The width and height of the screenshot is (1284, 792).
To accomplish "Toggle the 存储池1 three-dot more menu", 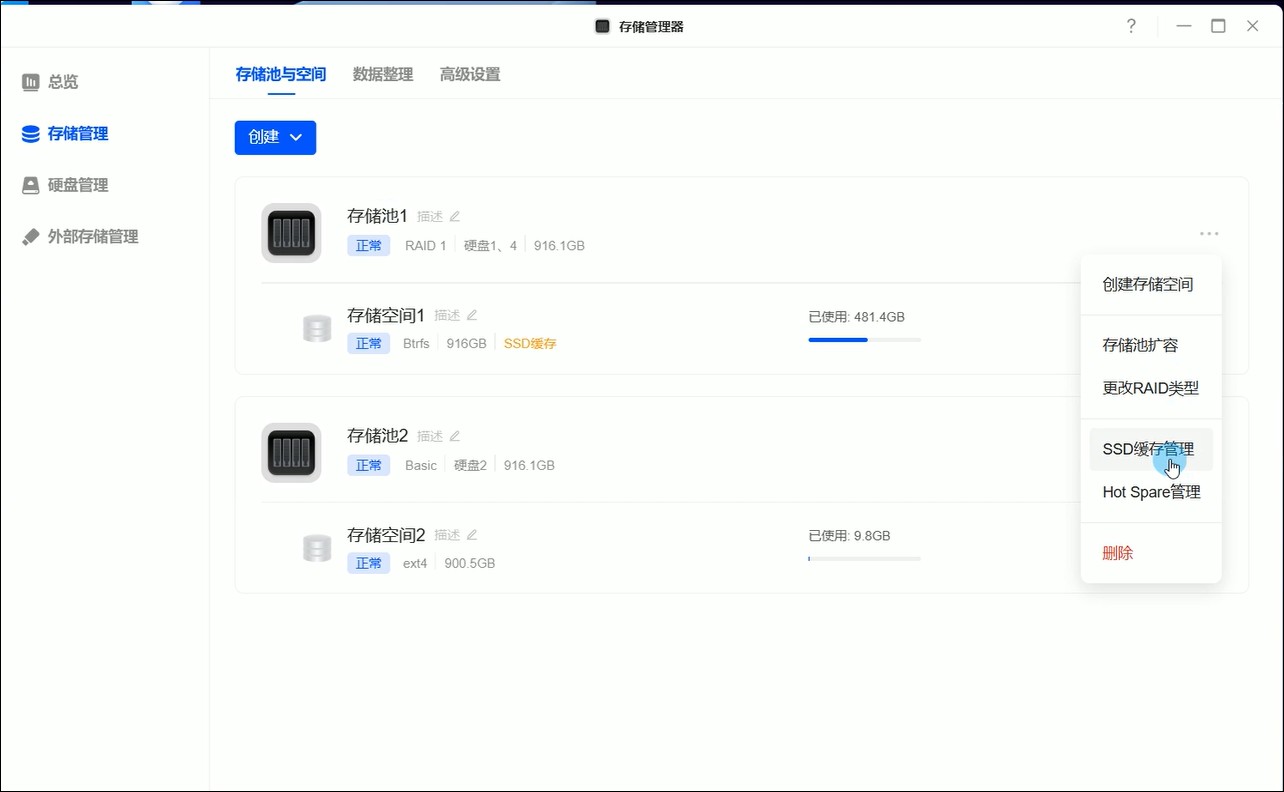I will (1209, 234).
